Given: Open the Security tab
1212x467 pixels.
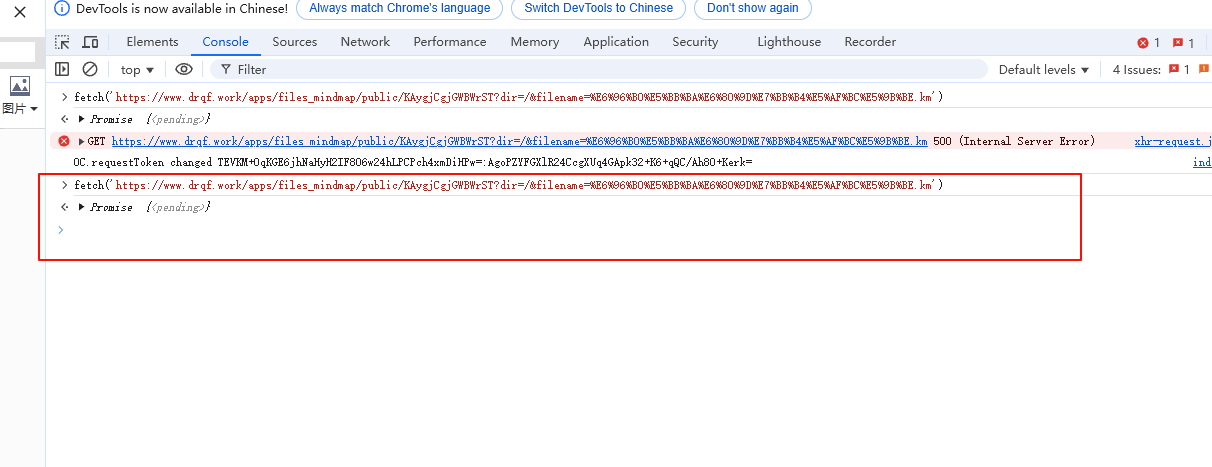Looking at the screenshot, I should pyautogui.click(x=695, y=42).
